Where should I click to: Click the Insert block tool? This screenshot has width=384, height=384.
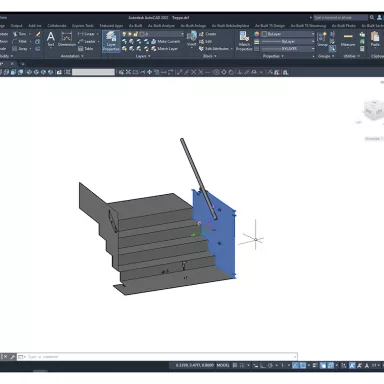pyautogui.click(x=191, y=39)
